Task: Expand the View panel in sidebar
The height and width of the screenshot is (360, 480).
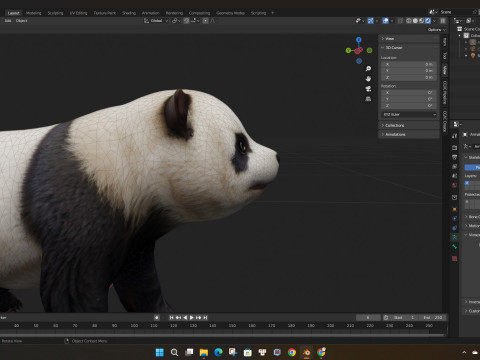Action: pos(409,39)
